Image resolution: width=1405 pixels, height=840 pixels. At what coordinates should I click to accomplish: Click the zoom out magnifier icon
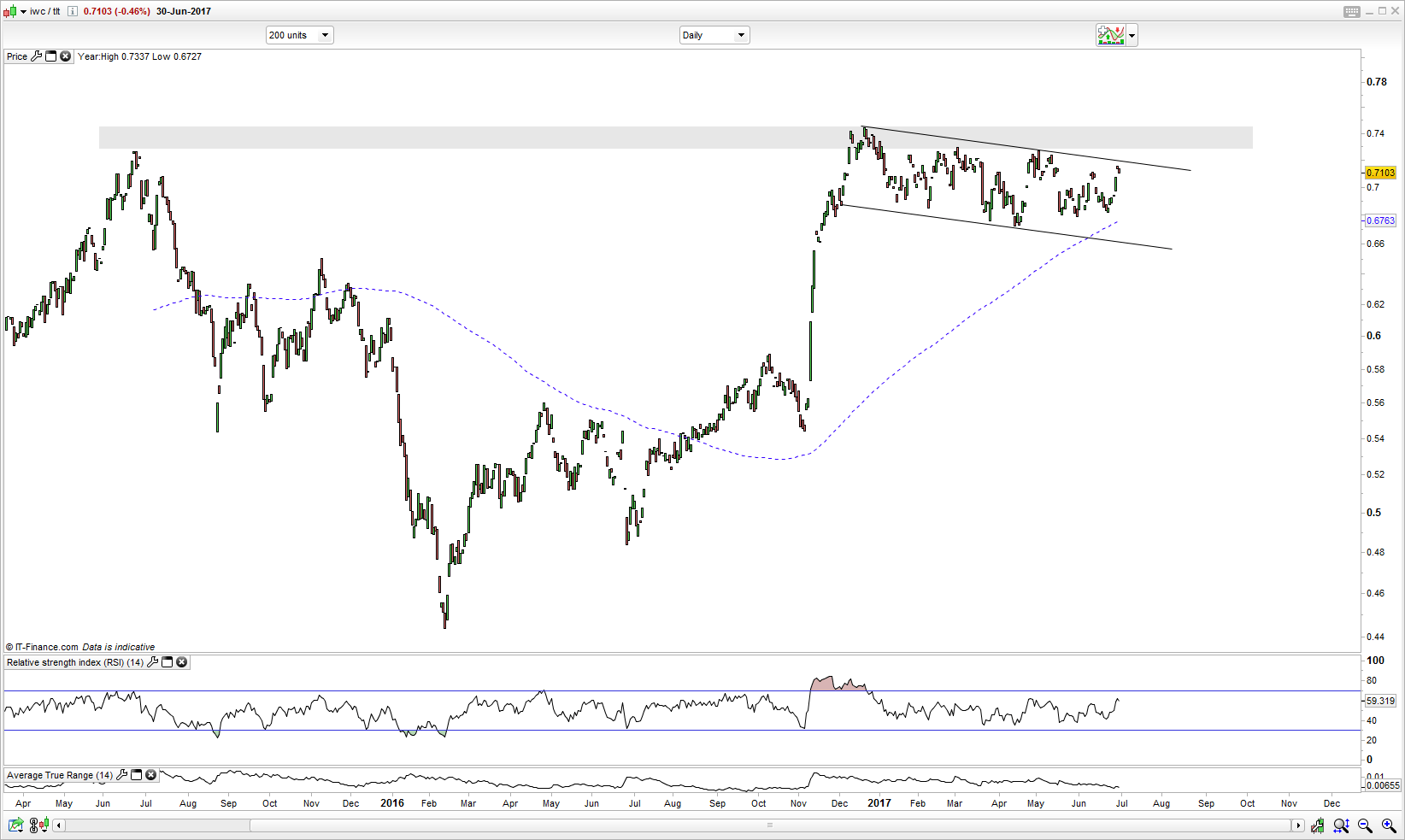coord(1365,825)
